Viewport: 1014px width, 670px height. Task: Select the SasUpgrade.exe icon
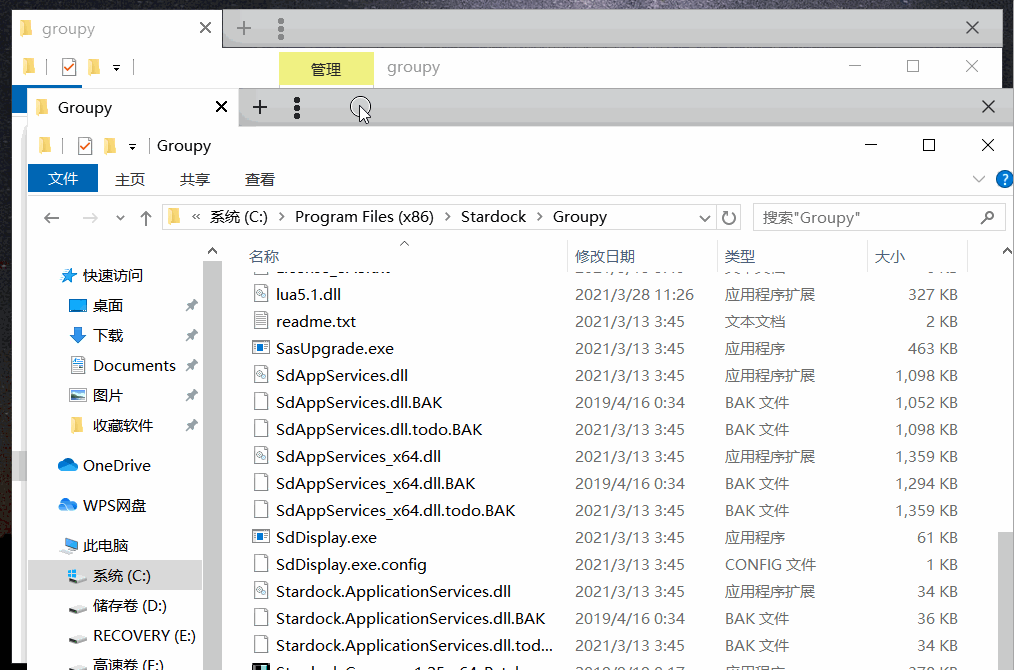261,348
